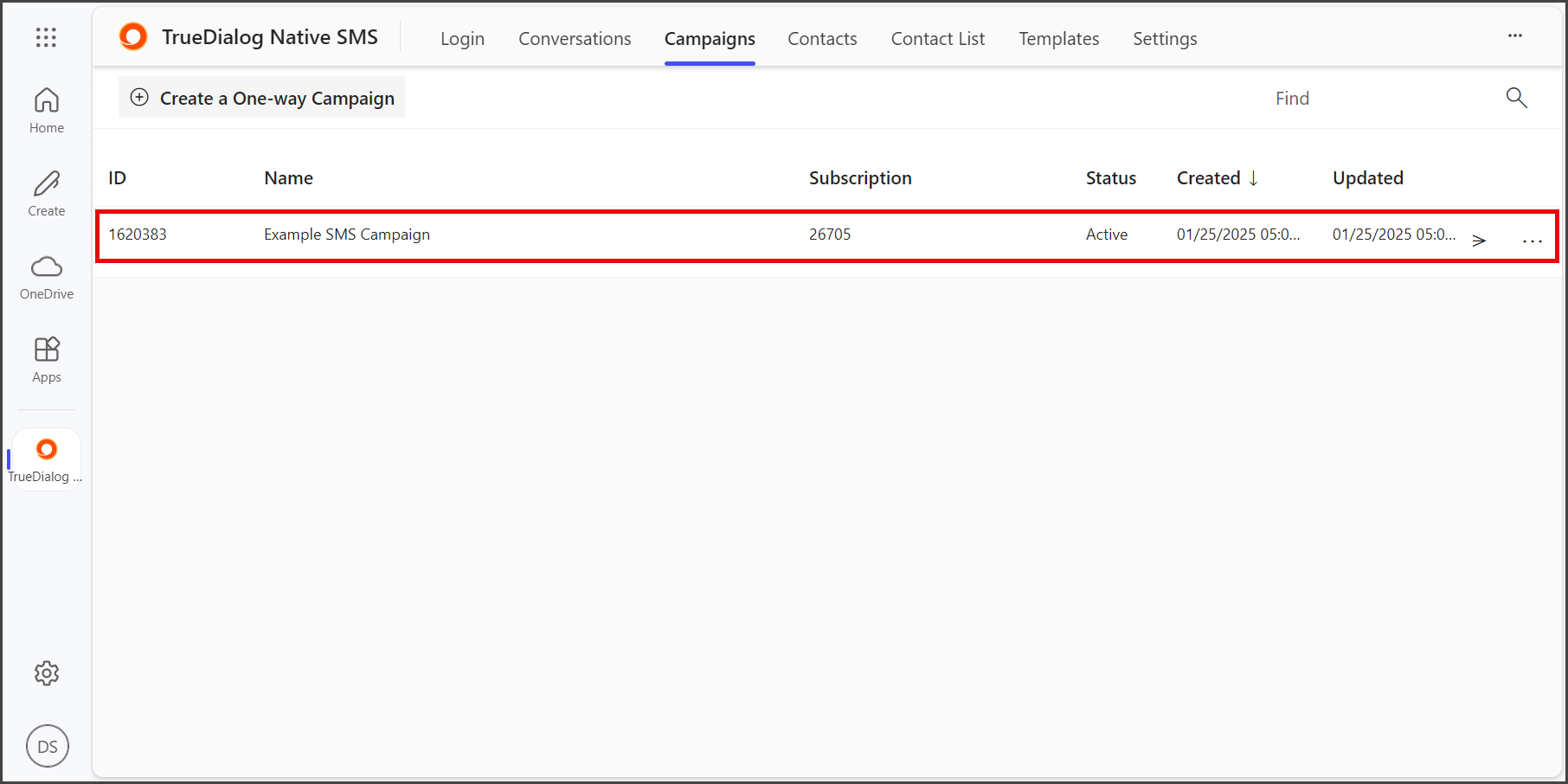
Task: Go to the Templates tab
Action: (1058, 39)
